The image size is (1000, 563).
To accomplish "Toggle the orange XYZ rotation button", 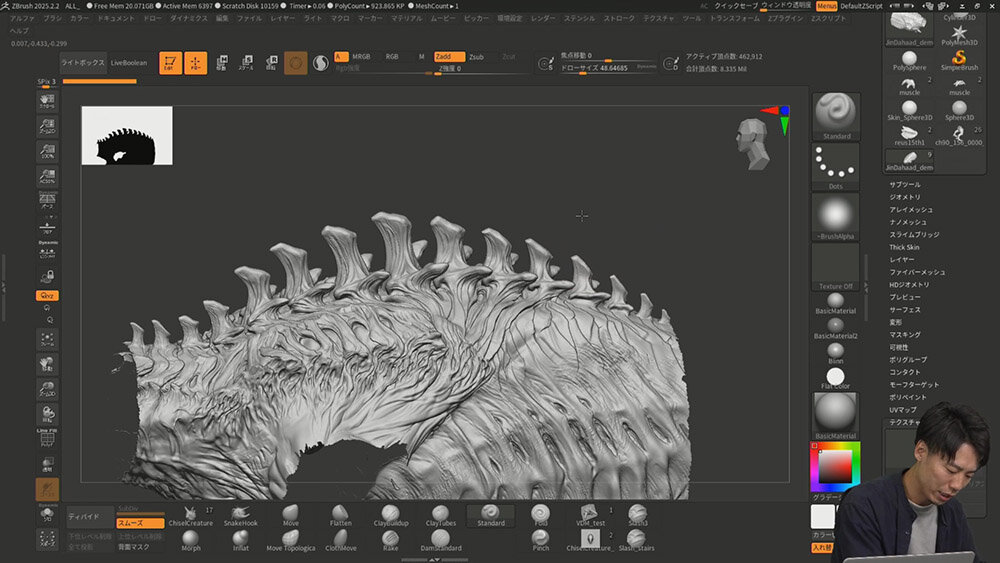I will tap(47, 295).
